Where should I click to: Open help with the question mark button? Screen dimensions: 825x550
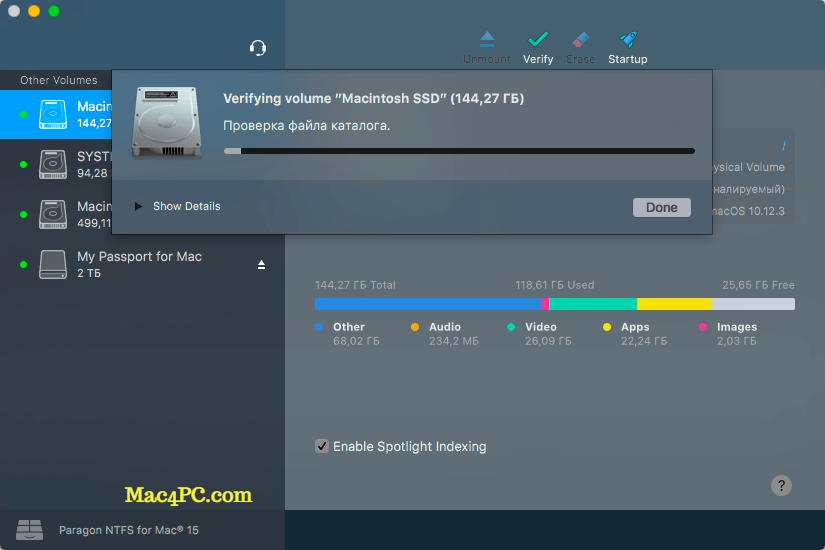click(x=781, y=485)
